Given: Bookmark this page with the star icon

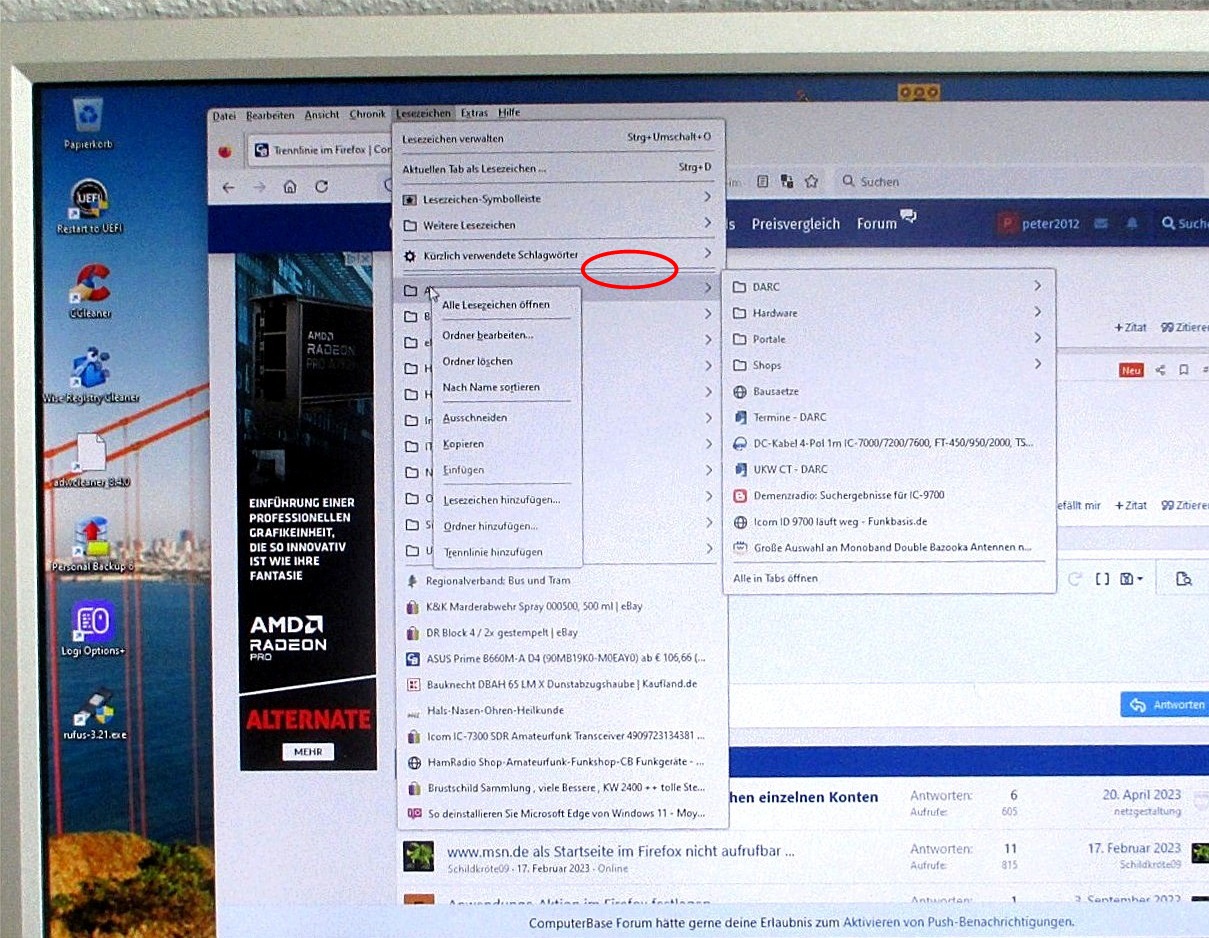Looking at the screenshot, I should (x=811, y=181).
